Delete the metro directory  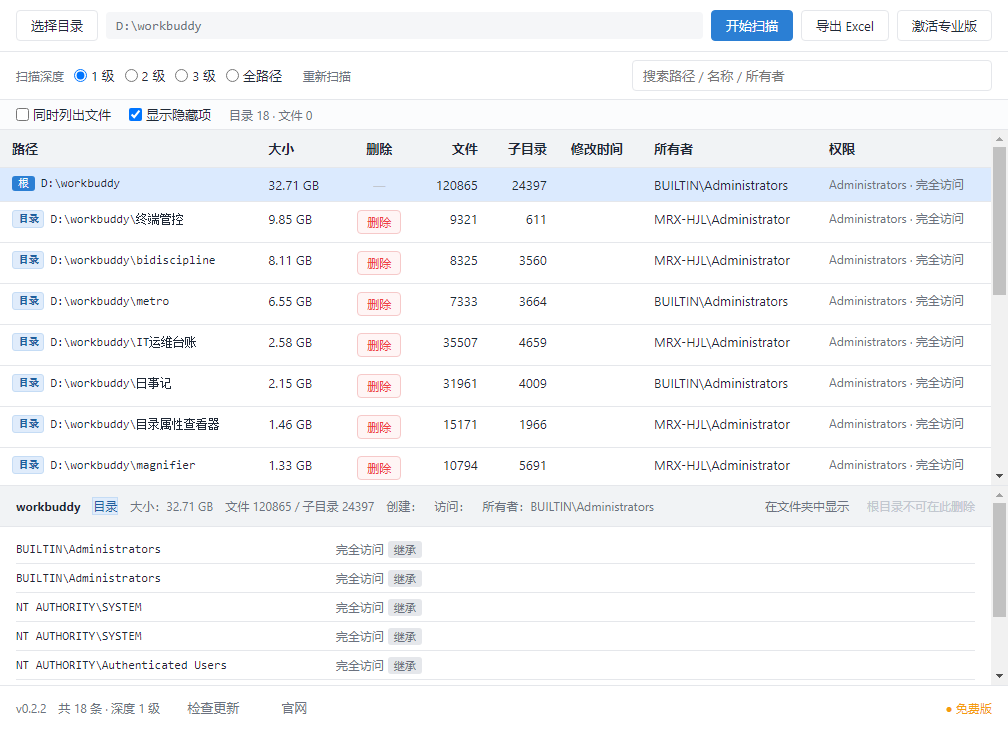pyautogui.click(x=379, y=305)
